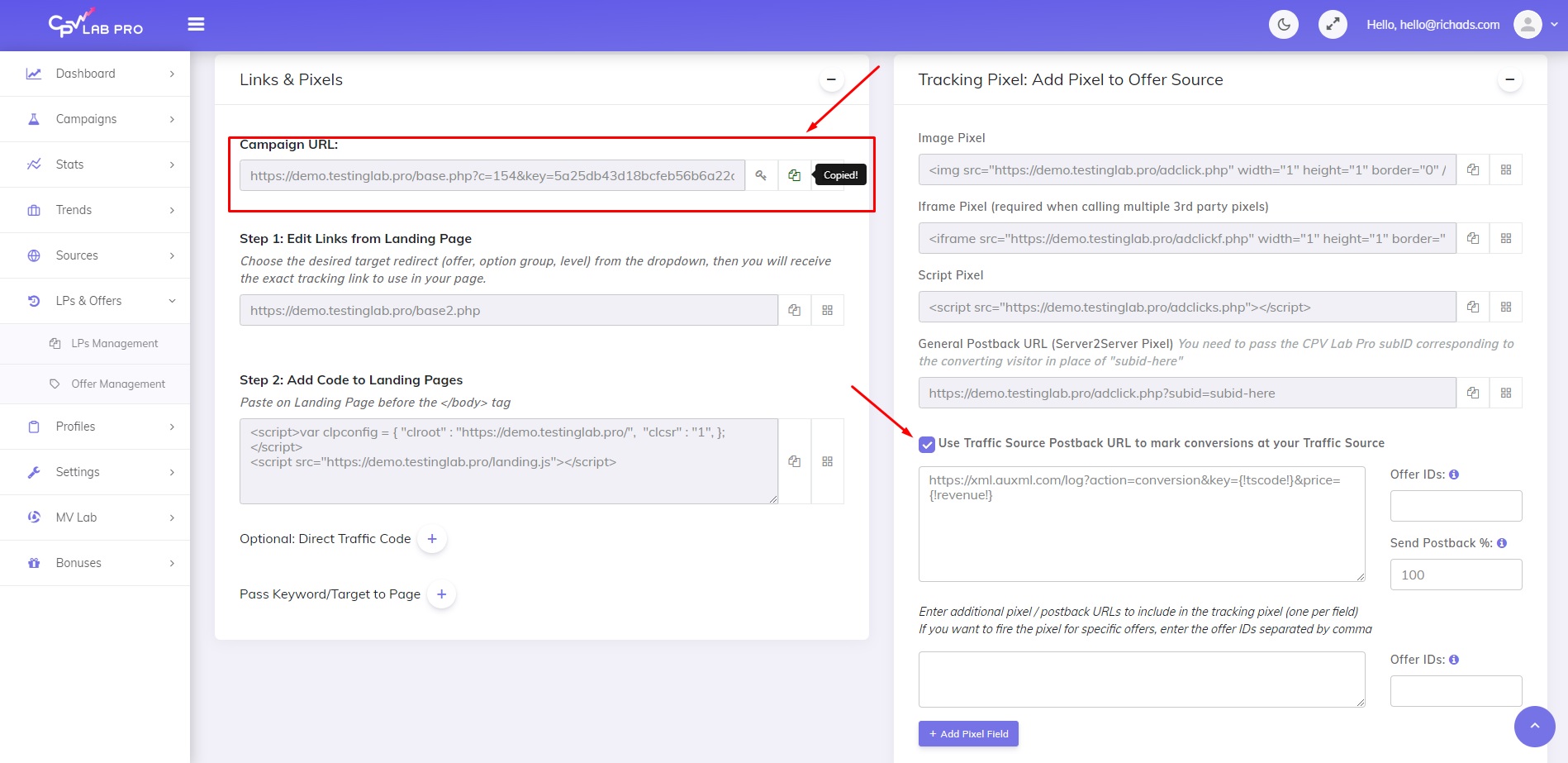Click the scroll-to-top round button

coord(1535,727)
